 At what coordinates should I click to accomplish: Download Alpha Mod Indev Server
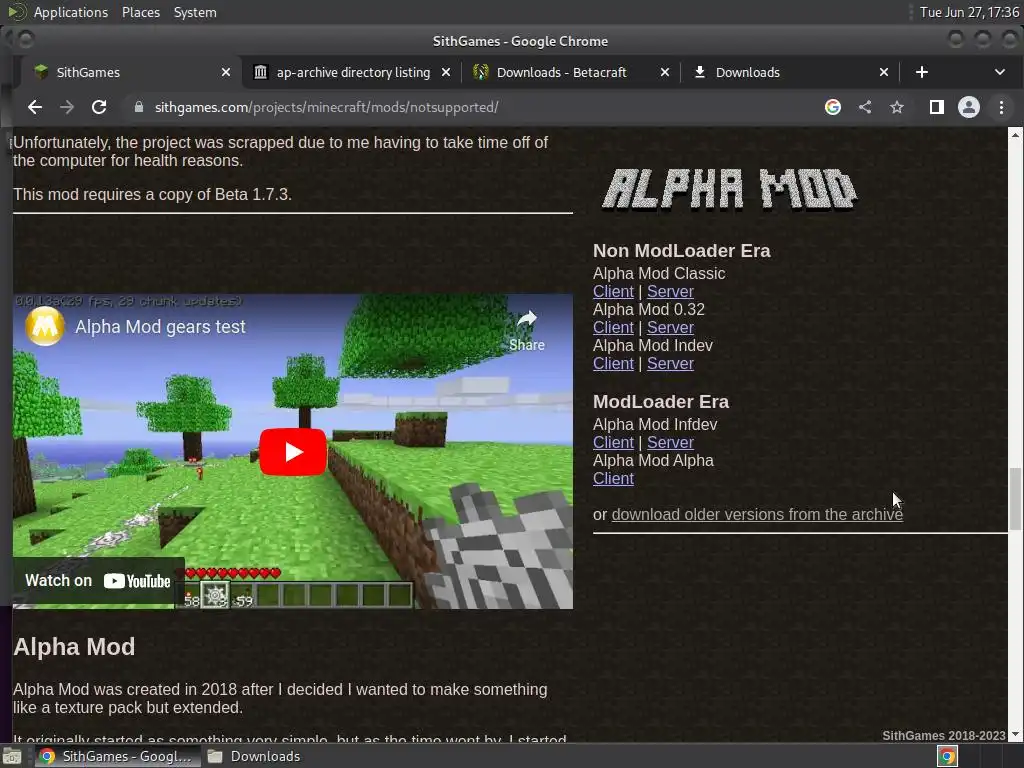(x=670, y=363)
